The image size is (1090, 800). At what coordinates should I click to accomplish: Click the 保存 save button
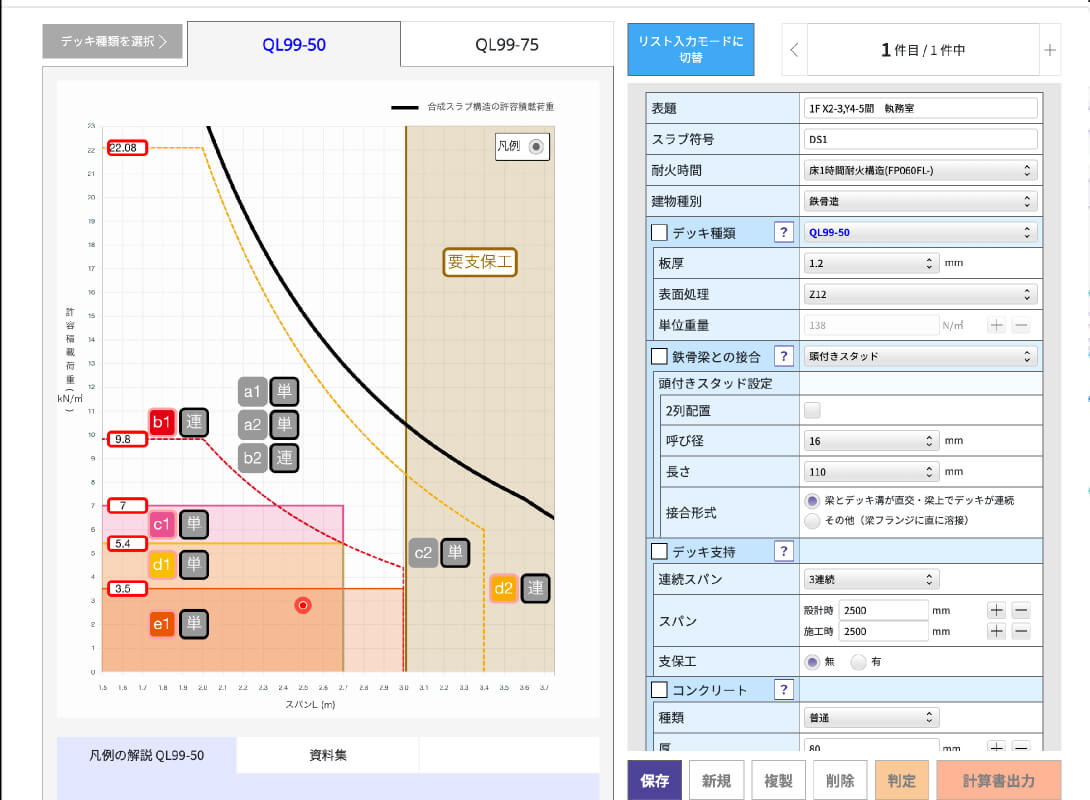(654, 781)
